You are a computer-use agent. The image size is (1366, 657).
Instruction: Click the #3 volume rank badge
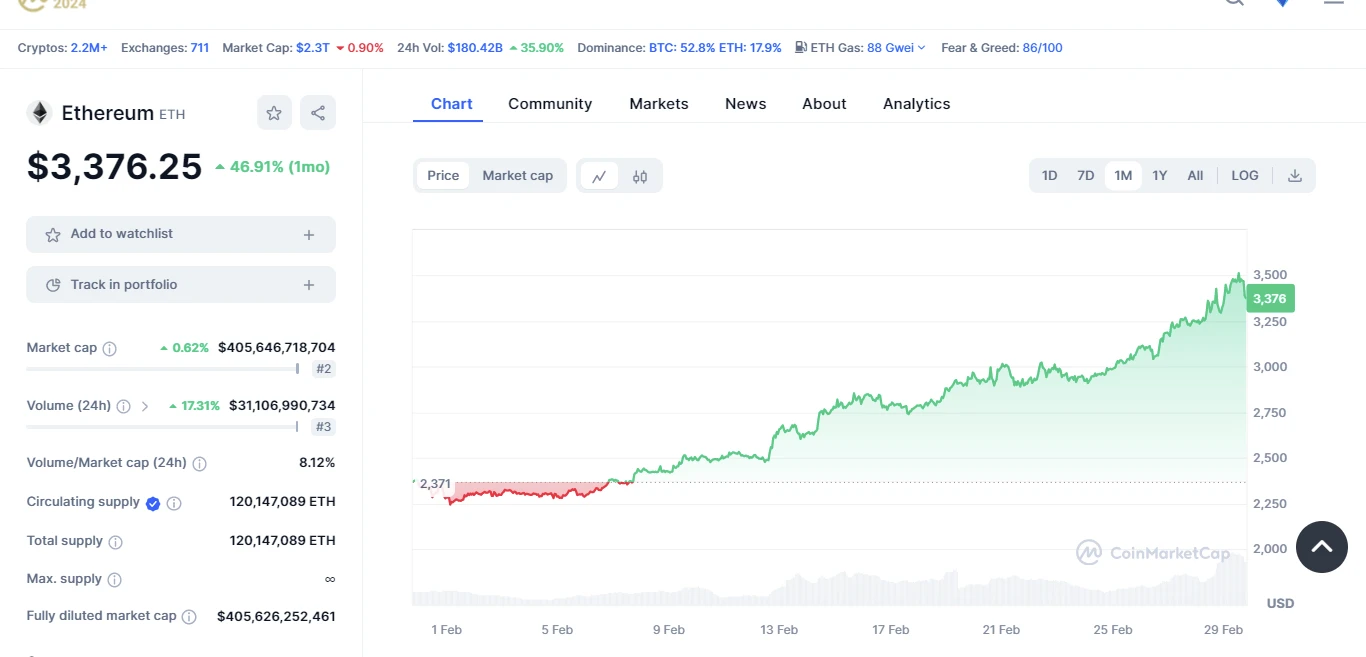coord(324,427)
